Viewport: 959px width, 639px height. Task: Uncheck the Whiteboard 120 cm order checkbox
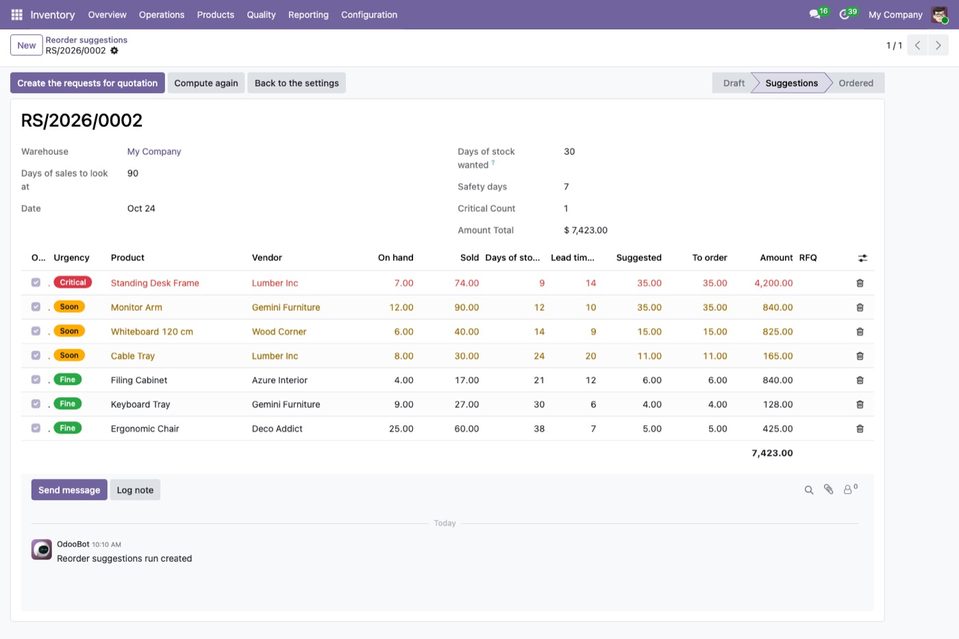pos(35,331)
